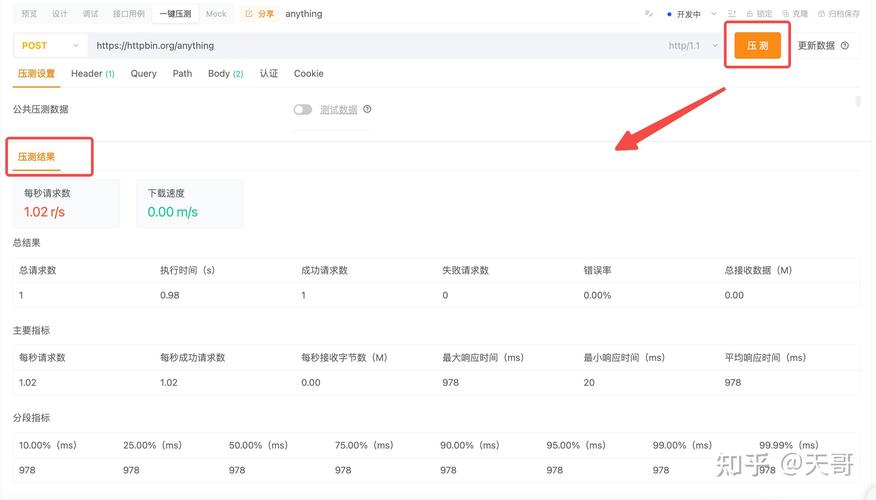This screenshot has height=500, width=876.
Task: Click the URL field with httpbin.org/anything
Action: click(374, 45)
